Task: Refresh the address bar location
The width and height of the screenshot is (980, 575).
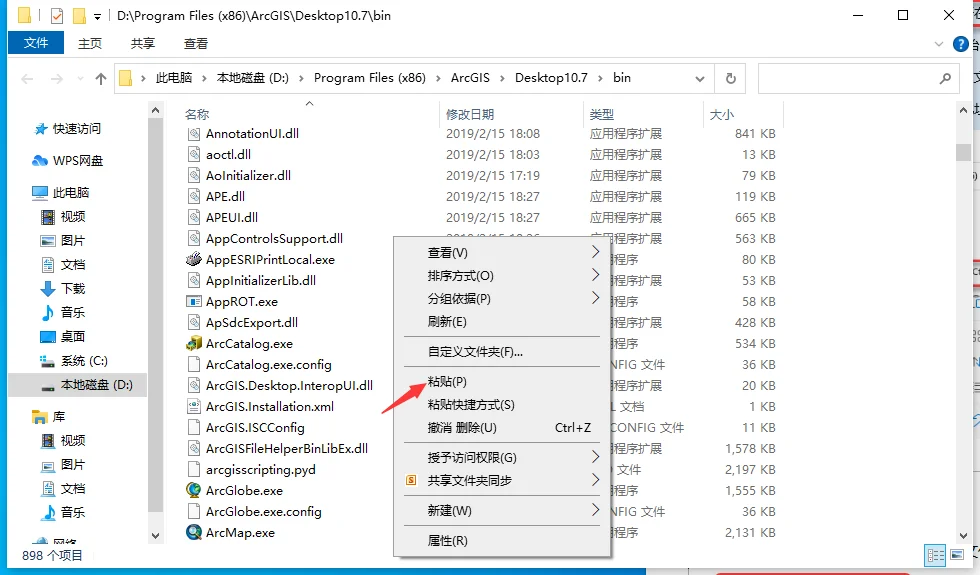Action: (x=731, y=79)
